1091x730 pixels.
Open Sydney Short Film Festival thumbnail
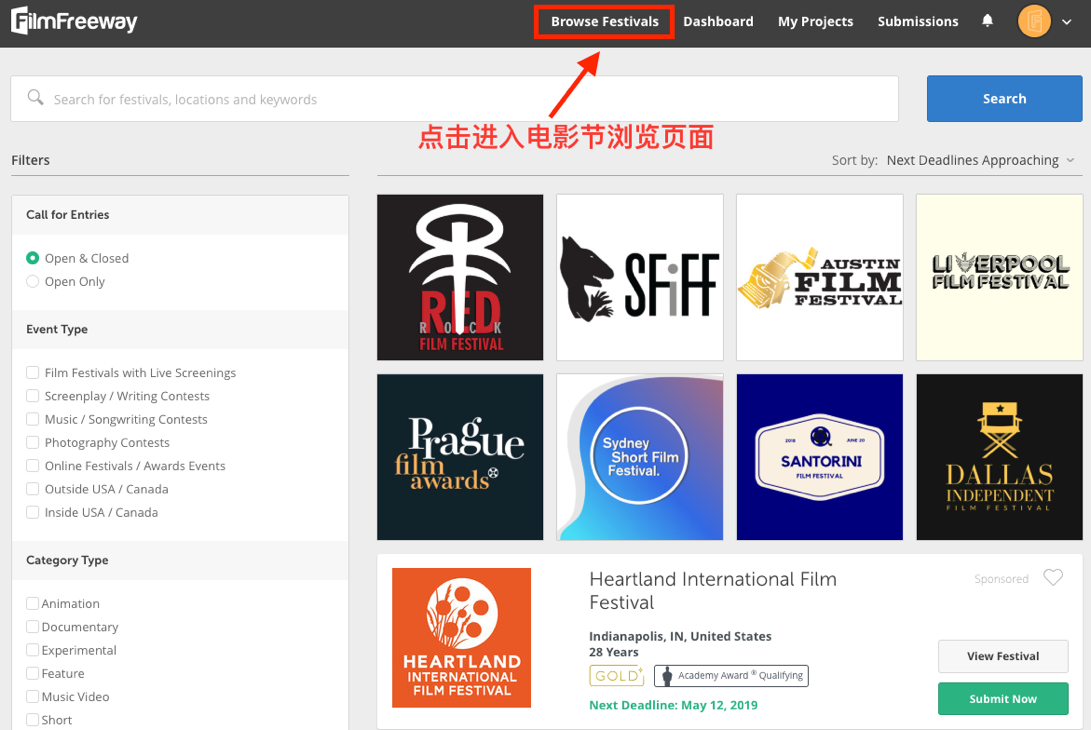(640, 457)
